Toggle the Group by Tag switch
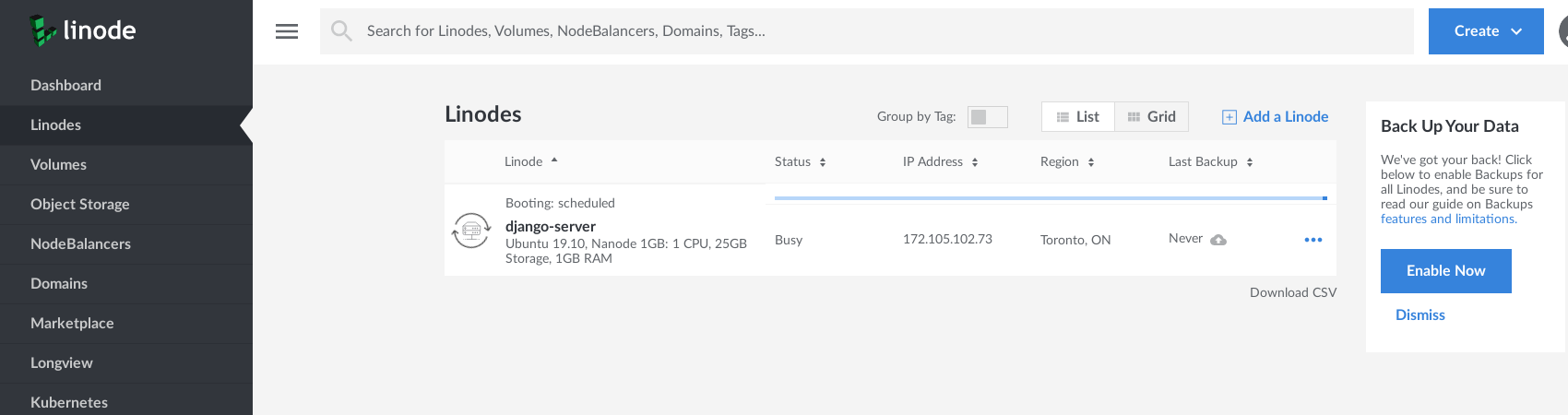Image resolution: width=1568 pixels, height=415 pixels. click(x=987, y=117)
